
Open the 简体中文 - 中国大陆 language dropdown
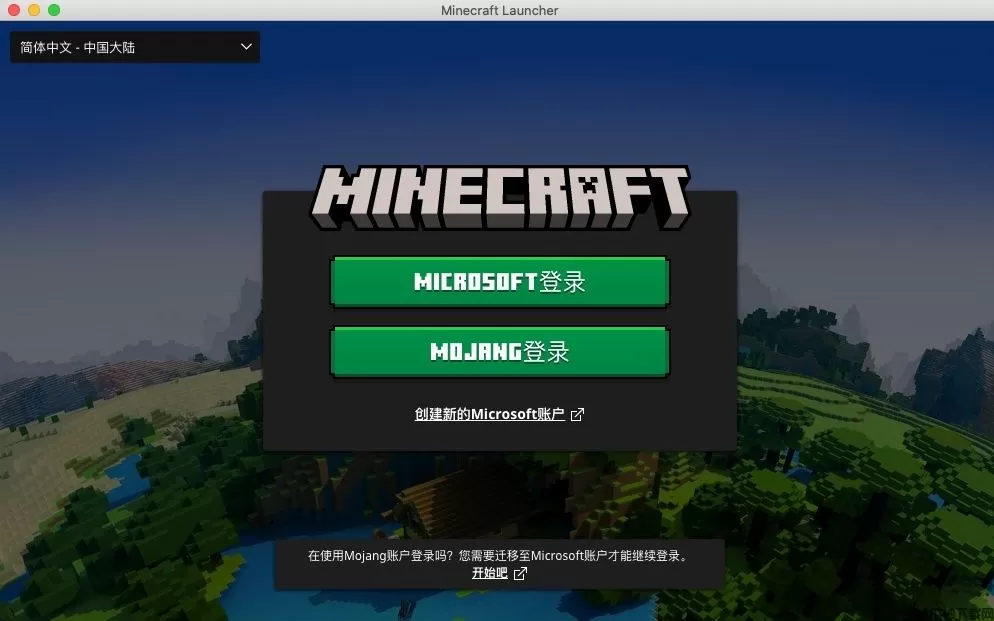pos(135,48)
